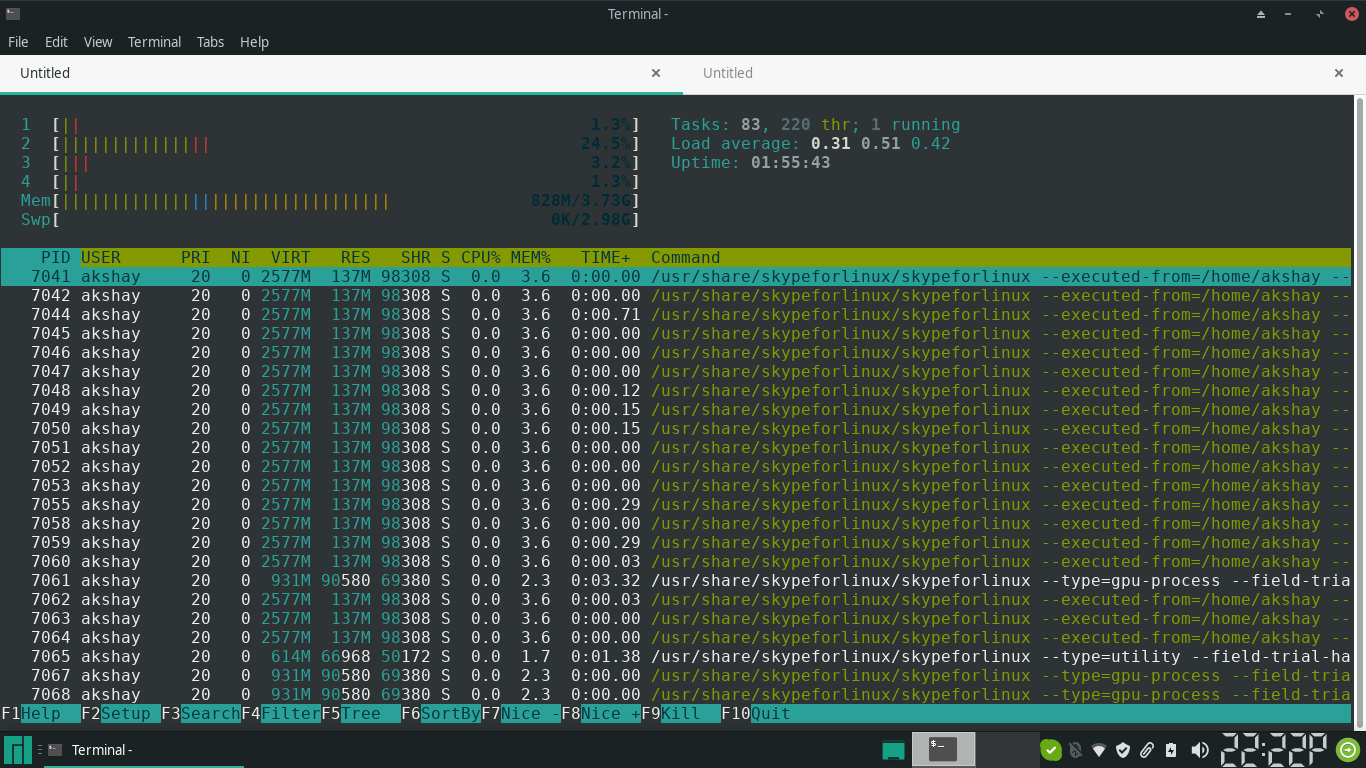Click the terminal icon in the title bar
The image size is (1366, 768).
pyautogui.click(x=12, y=13)
